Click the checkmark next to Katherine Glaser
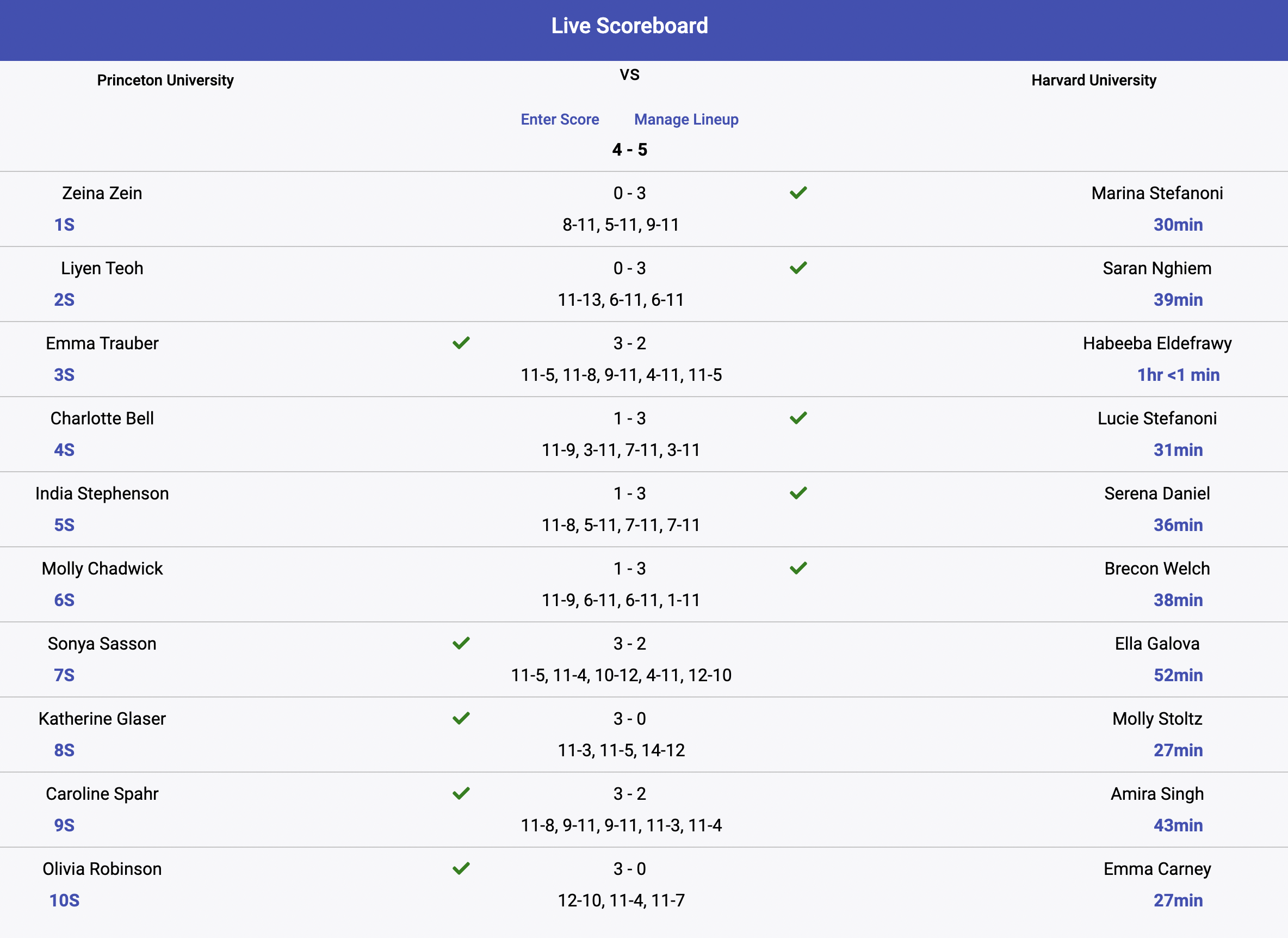Image resolution: width=1288 pixels, height=938 pixels. [x=461, y=718]
